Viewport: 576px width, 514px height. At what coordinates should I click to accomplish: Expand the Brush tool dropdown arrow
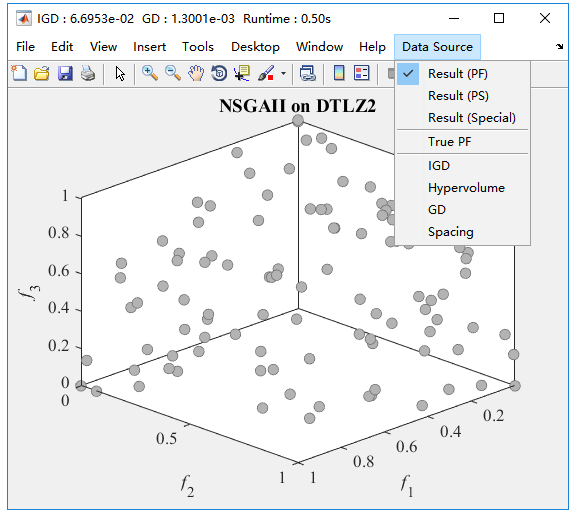tap(283, 73)
